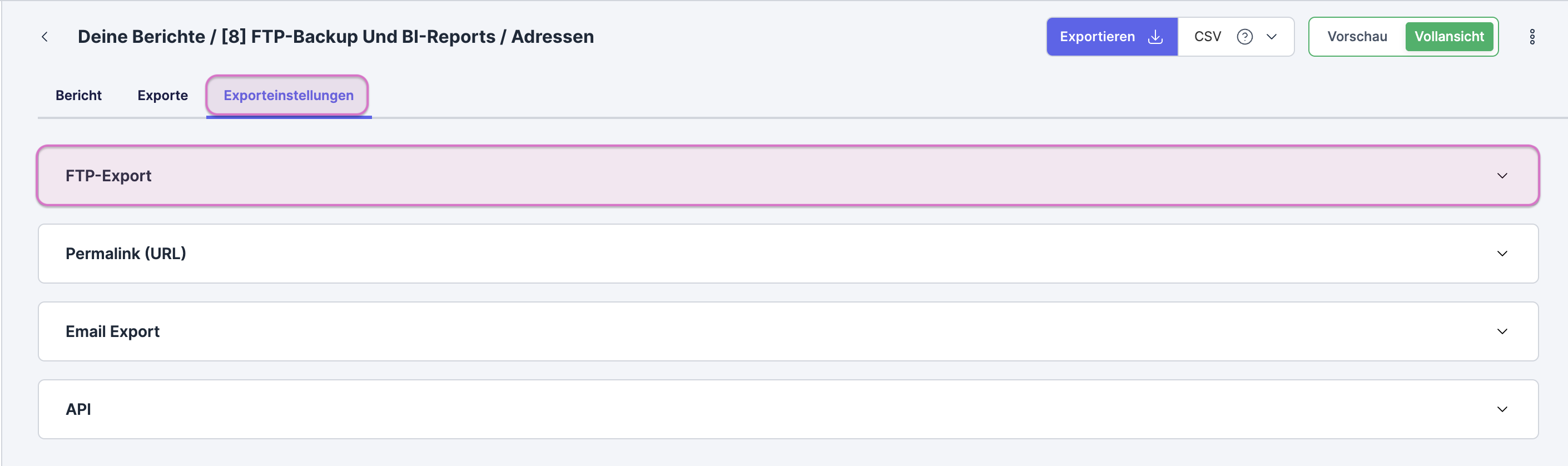Switch to the Bericht tab
Image resolution: width=1568 pixels, height=466 pixels.
[78, 95]
